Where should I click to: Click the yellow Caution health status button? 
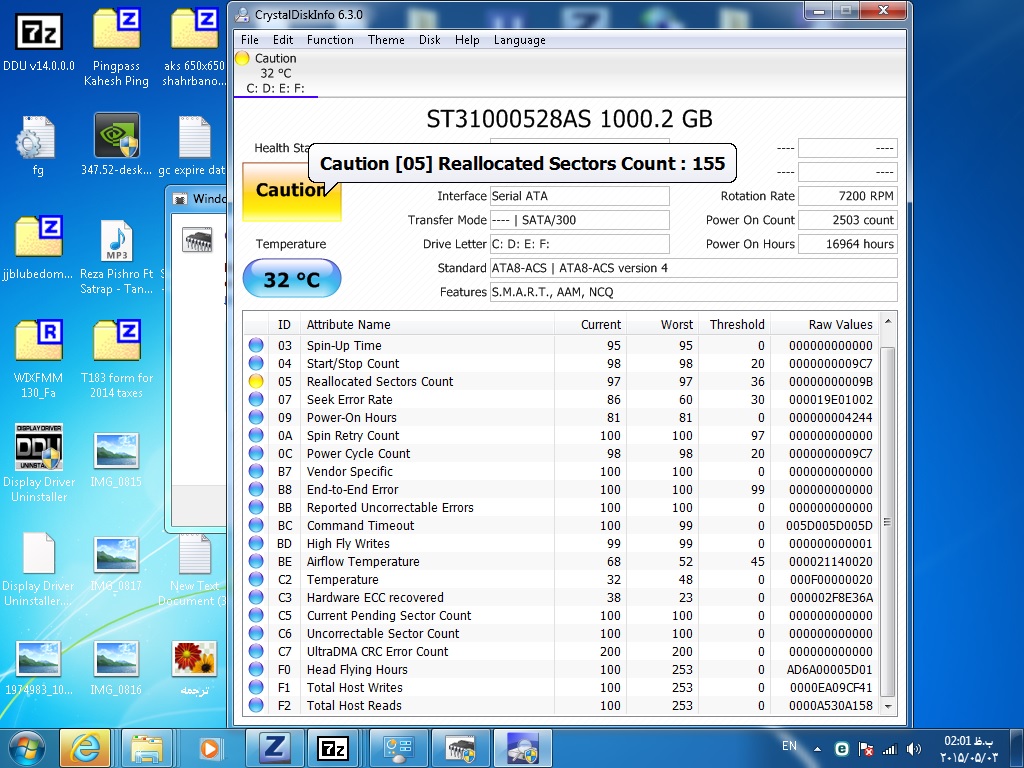click(x=292, y=191)
